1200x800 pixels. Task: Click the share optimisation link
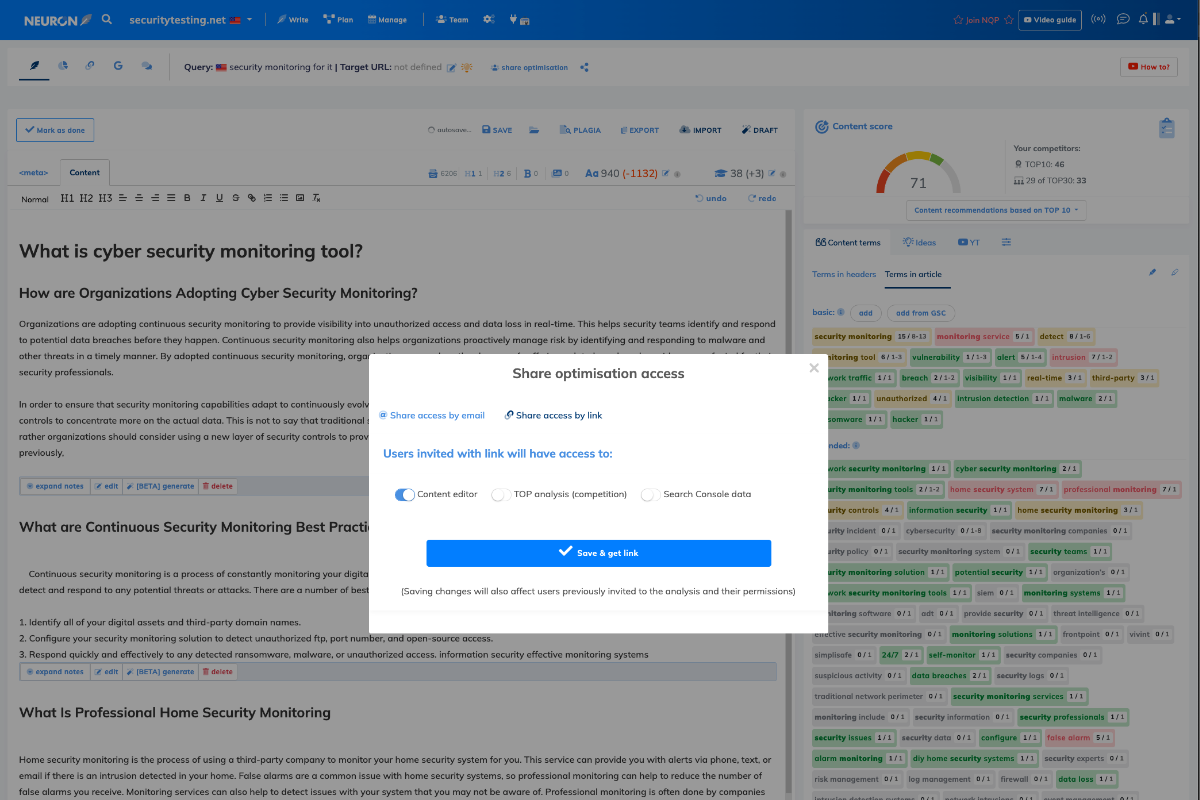(x=529, y=67)
